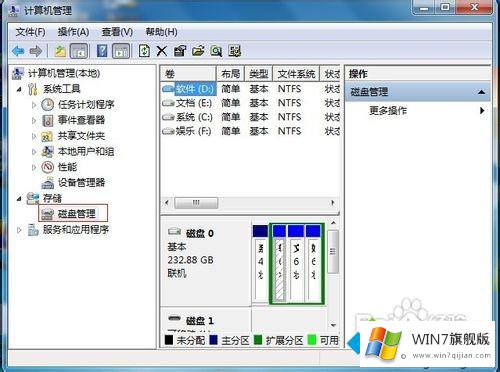Expand the 服务和应用程序 node arrow
The width and height of the screenshot is (500, 372).
(x=19, y=230)
